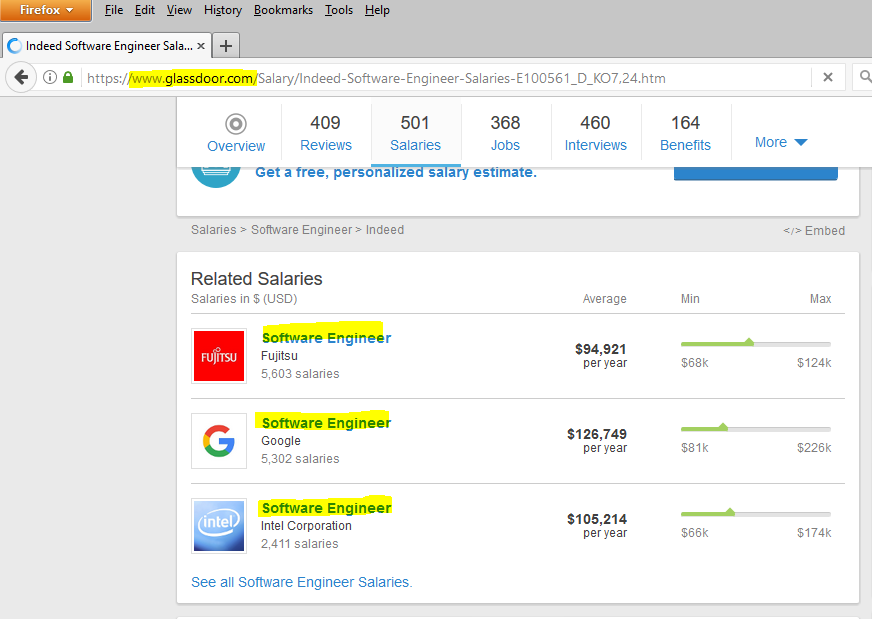Click the blue button beside salary estimate
Screen dimensions: 872x619
756,174
